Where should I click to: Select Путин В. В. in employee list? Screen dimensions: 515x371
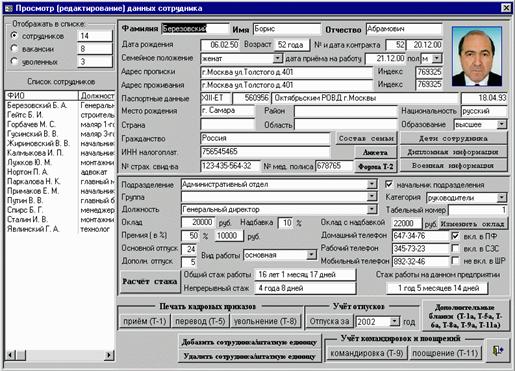click(x=25, y=200)
